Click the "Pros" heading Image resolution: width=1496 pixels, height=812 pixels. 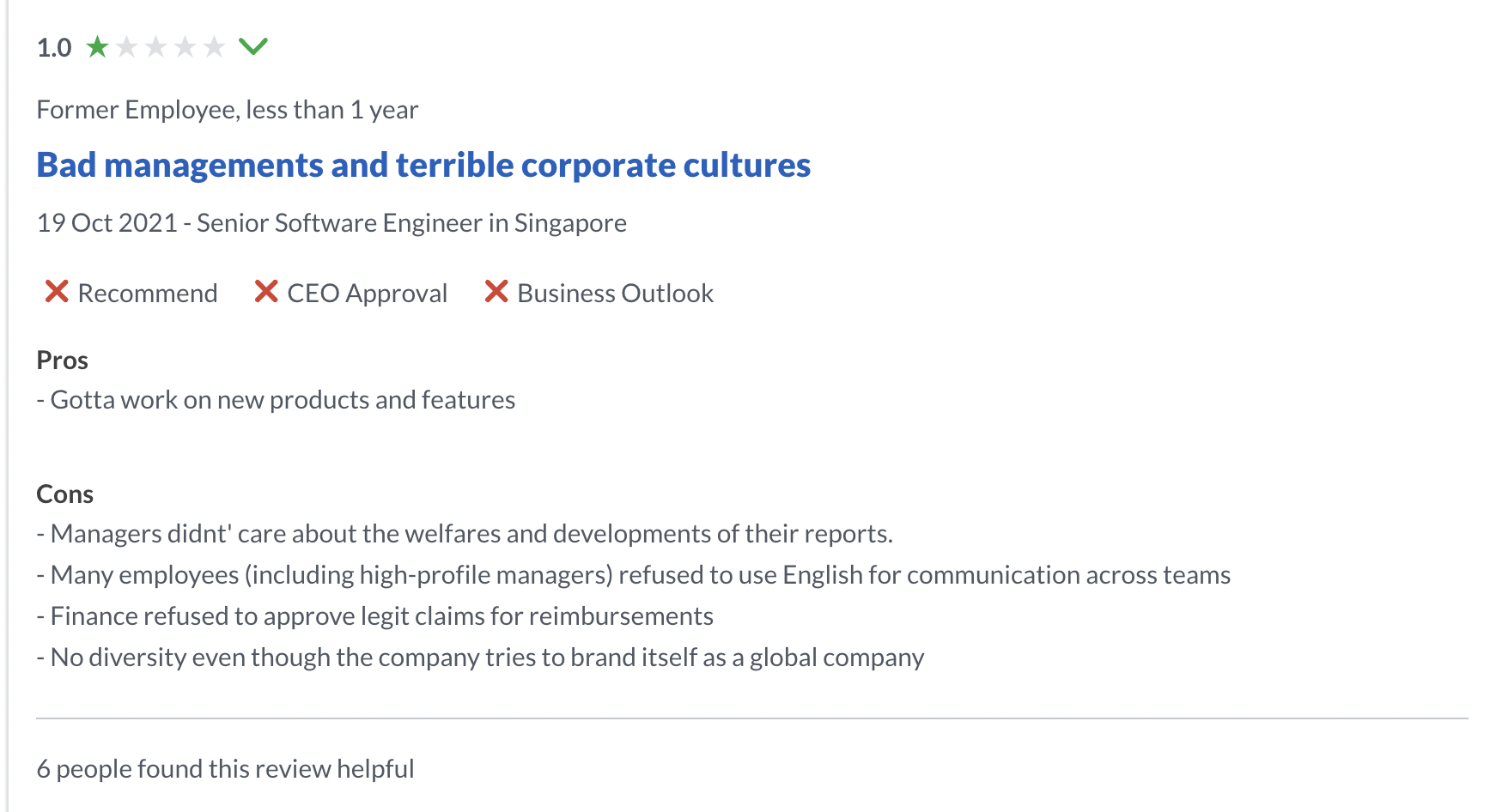[62, 361]
